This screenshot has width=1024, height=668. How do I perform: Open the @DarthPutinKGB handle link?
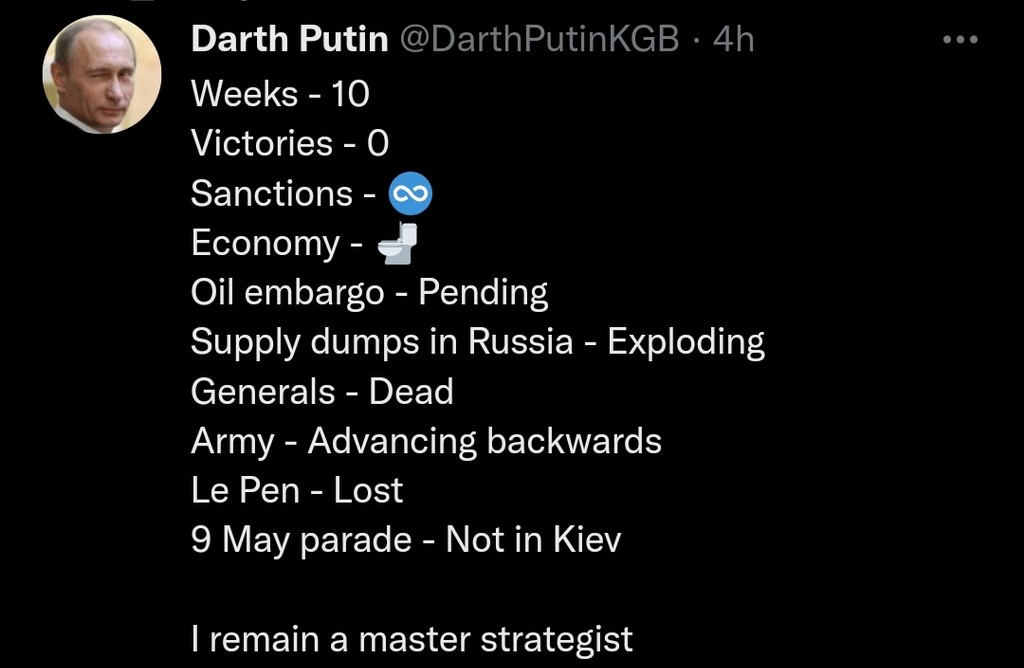(x=540, y=40)
